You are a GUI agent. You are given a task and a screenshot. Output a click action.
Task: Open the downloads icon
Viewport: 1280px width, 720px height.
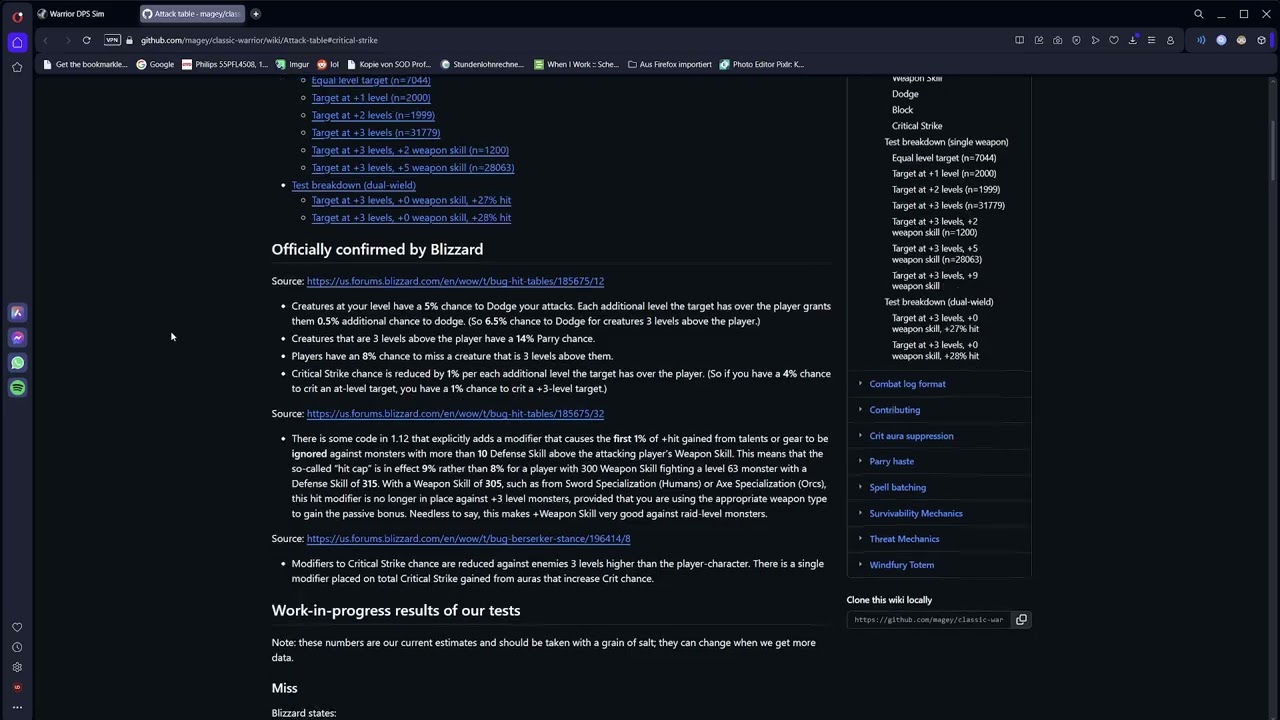click(x=1133, y=40)
